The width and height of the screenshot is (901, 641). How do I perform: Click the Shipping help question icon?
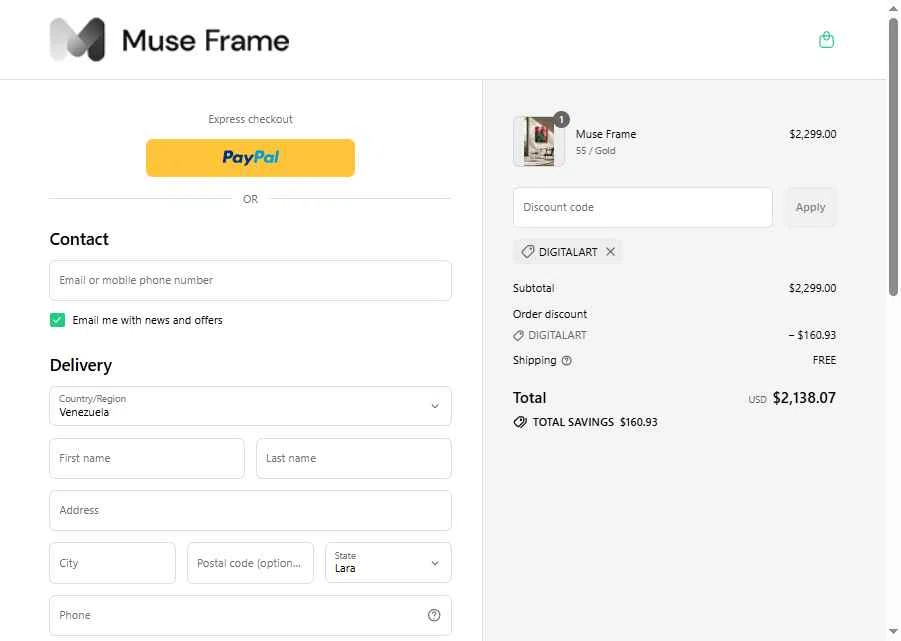pos(567,361)
